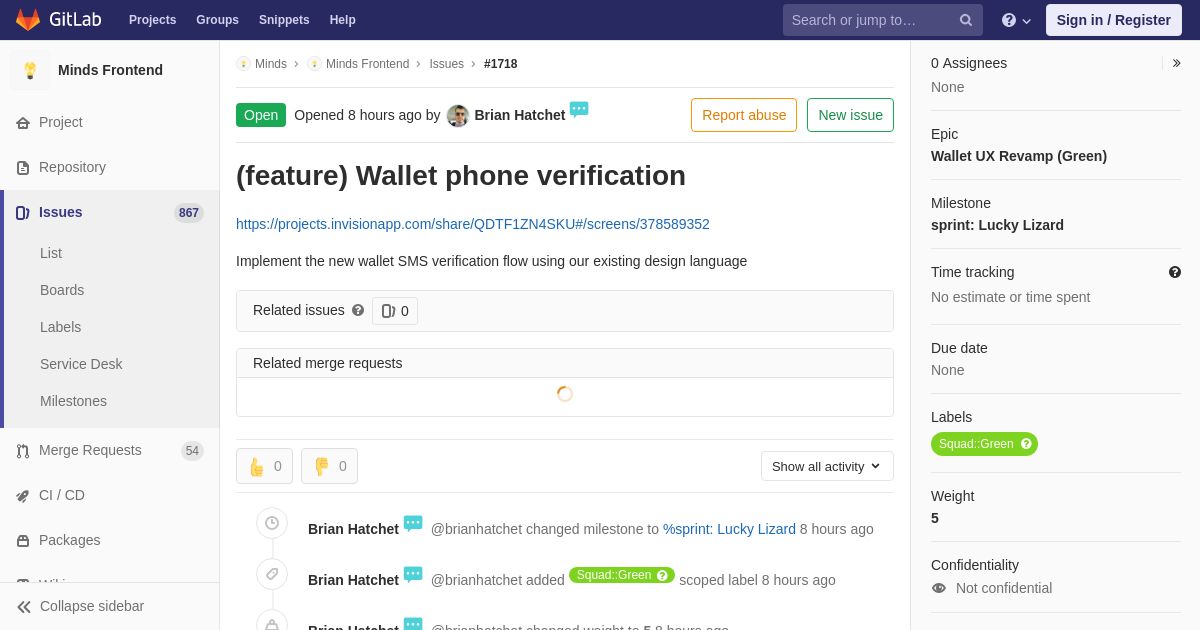Click the Merge Requests count badge 54
Screen dimensions: 1200x630
(x=192, y=451)
